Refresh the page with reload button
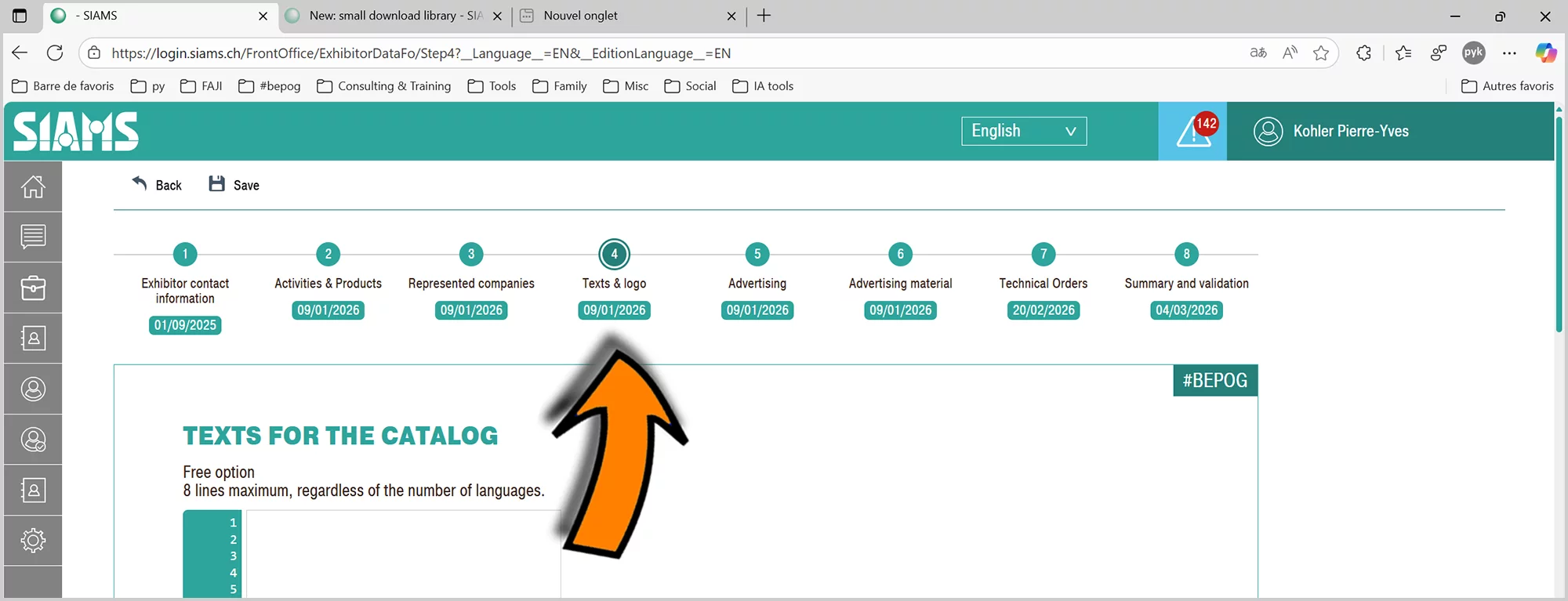 pos(55,53)
